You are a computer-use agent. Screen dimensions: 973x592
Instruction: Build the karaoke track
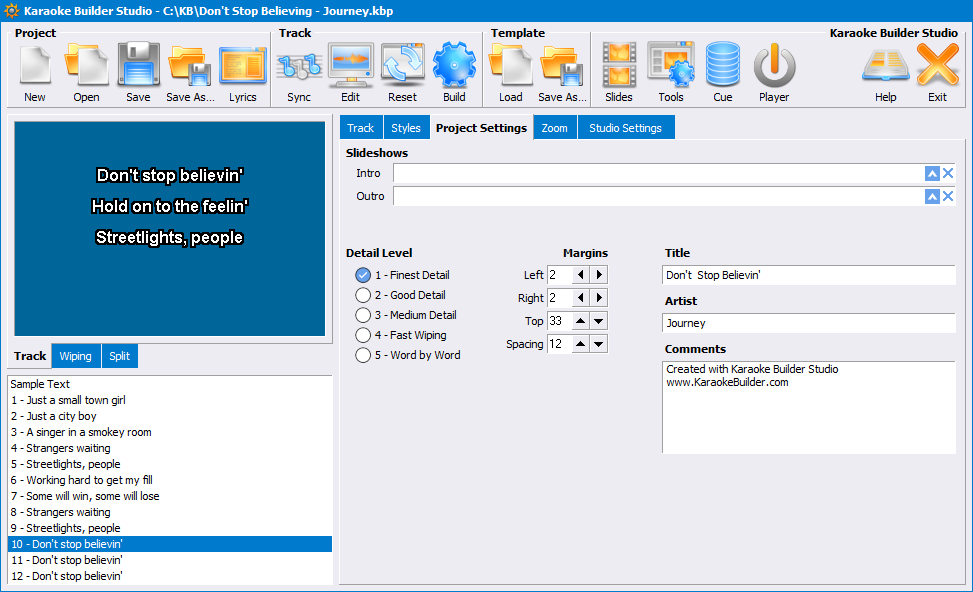[454, 72]
